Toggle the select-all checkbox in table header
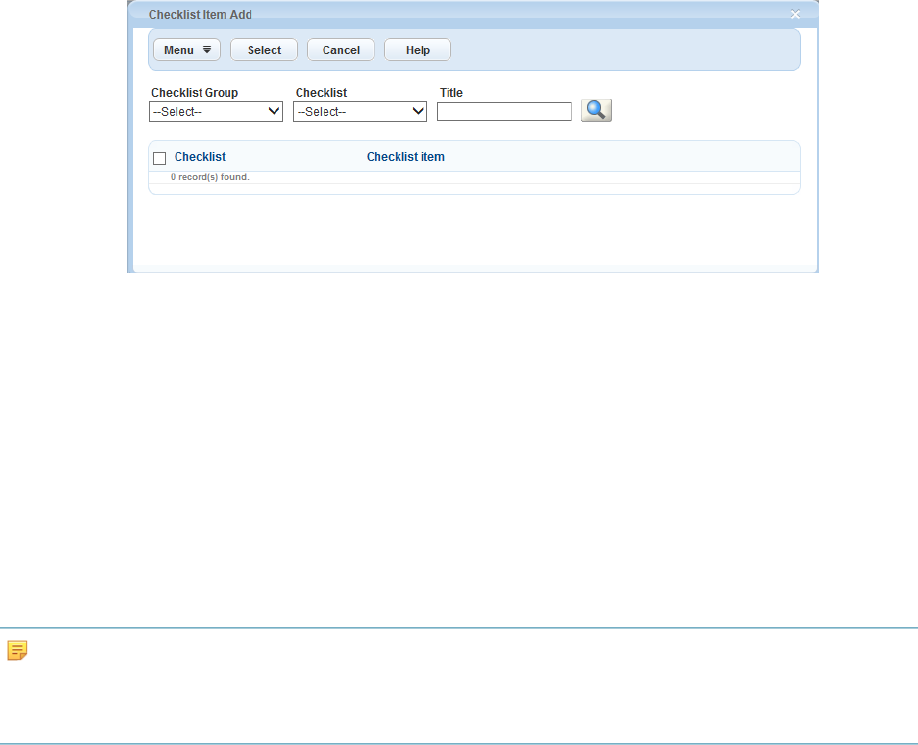918x745 pixels. click(x=159, y=158)
